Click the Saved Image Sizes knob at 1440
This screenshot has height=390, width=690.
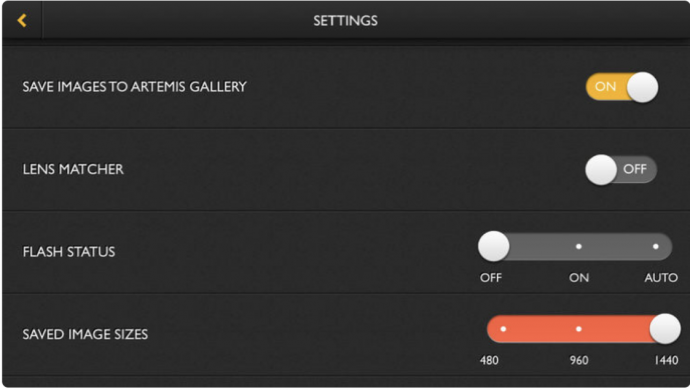pyautogui.click(x=665, y=329)
